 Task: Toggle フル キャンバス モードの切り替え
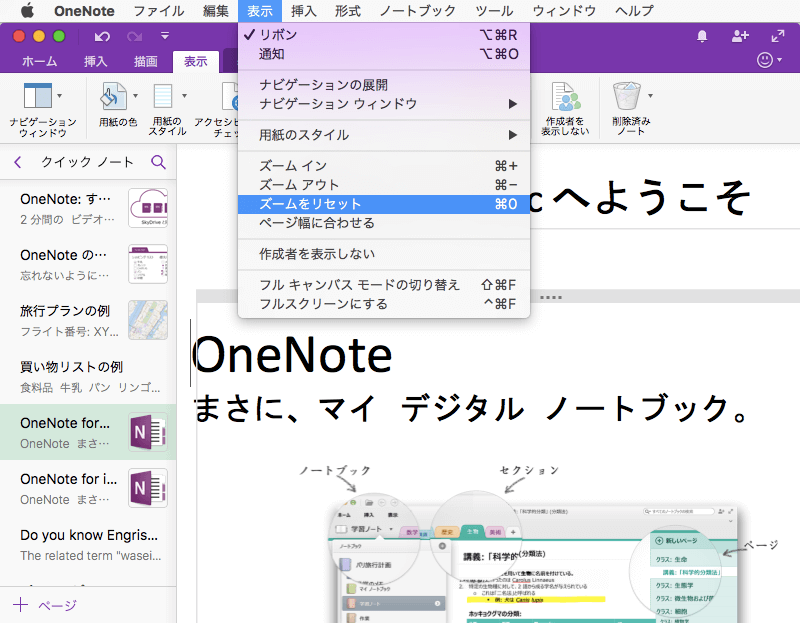pyautogui.click(x=384, y=285)
